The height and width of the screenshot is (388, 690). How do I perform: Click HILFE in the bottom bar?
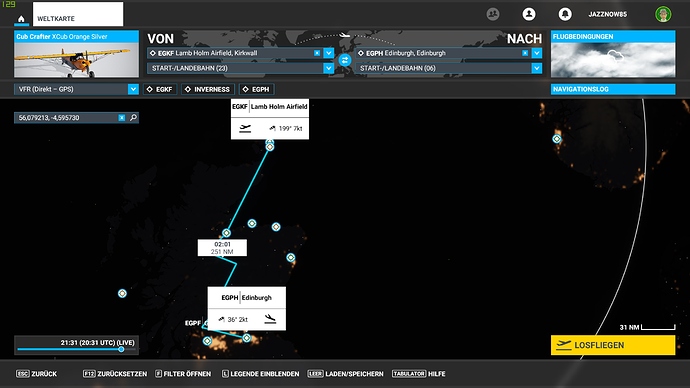(418, 373)
